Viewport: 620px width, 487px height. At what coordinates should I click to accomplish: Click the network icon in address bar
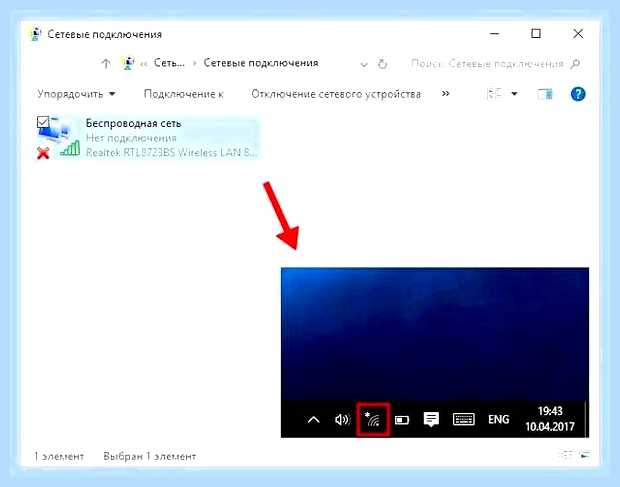tap(128, 63)
